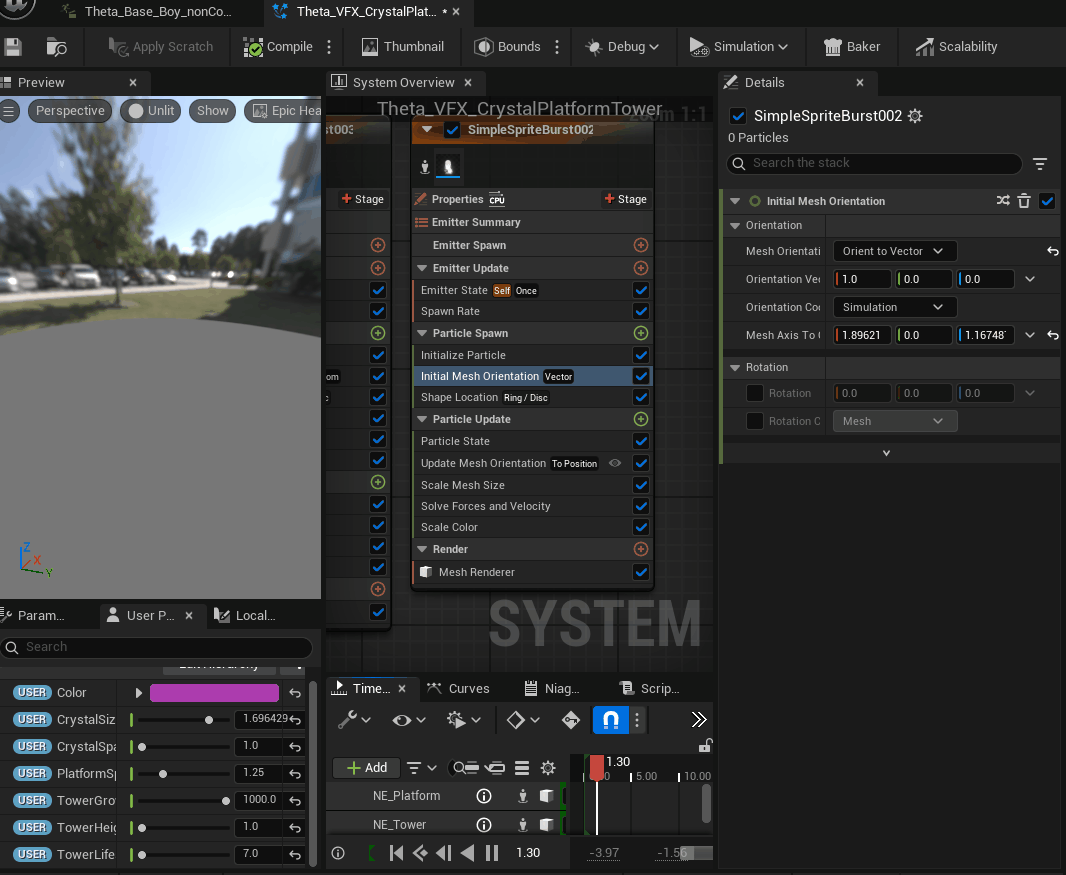Viewport: 1066px width, 875px height.
Task: Open SimpleSpriteBurst002 settings gear in Details
Action: [x=915, y=116]
